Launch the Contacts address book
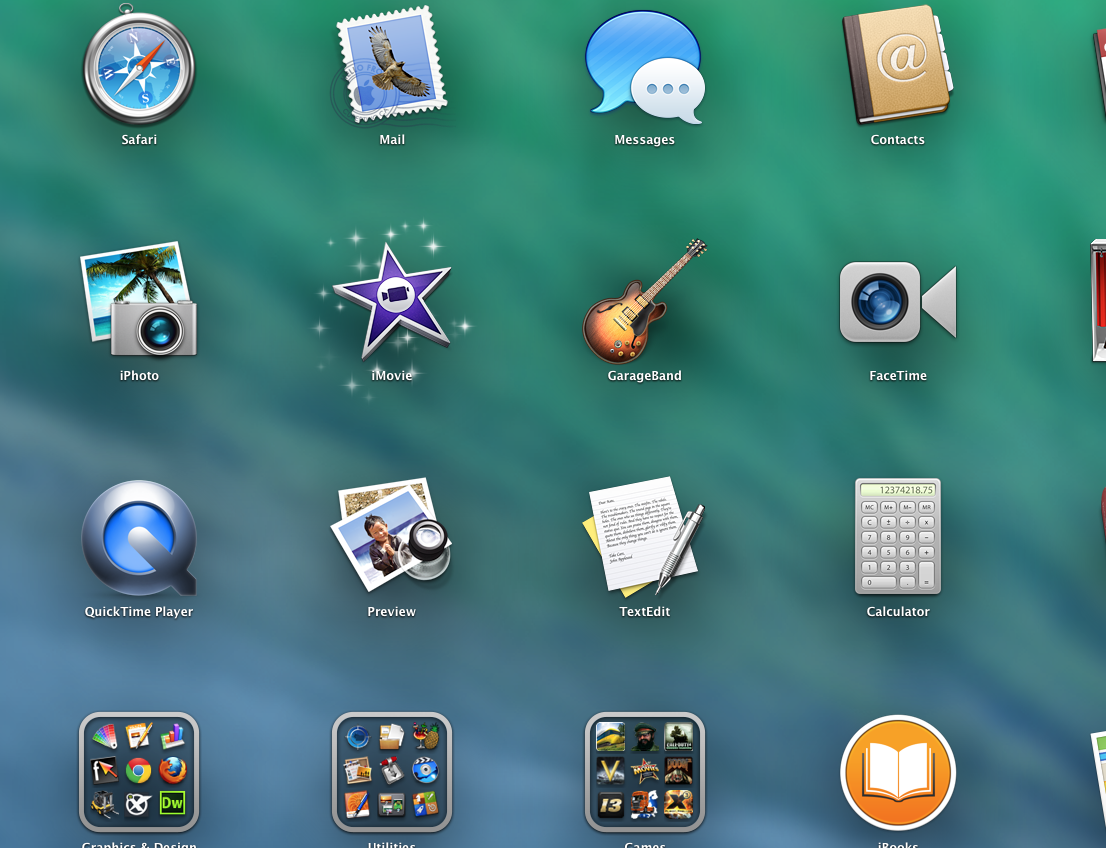Viewport: 1106px width, 848px height. click(x=898, y=65)
